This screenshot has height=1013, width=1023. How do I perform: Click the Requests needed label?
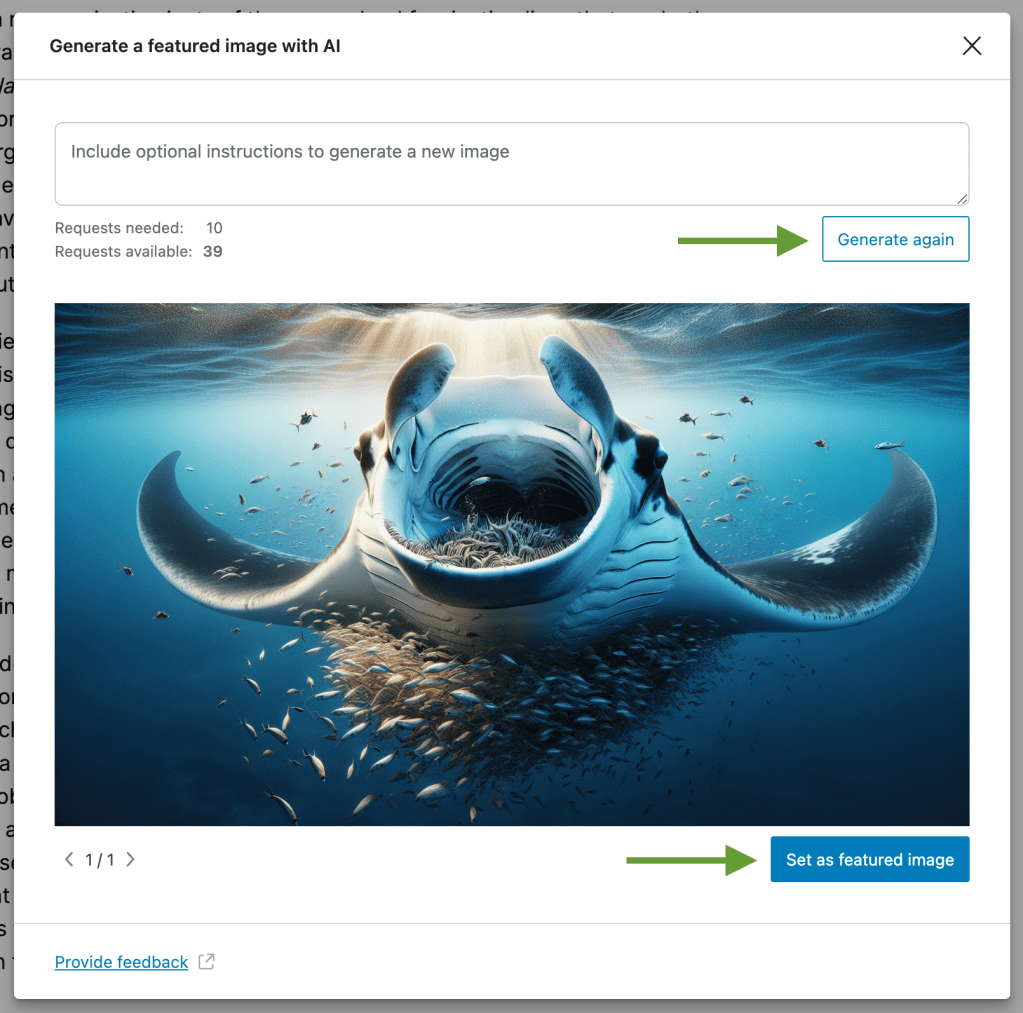[119, 228]
